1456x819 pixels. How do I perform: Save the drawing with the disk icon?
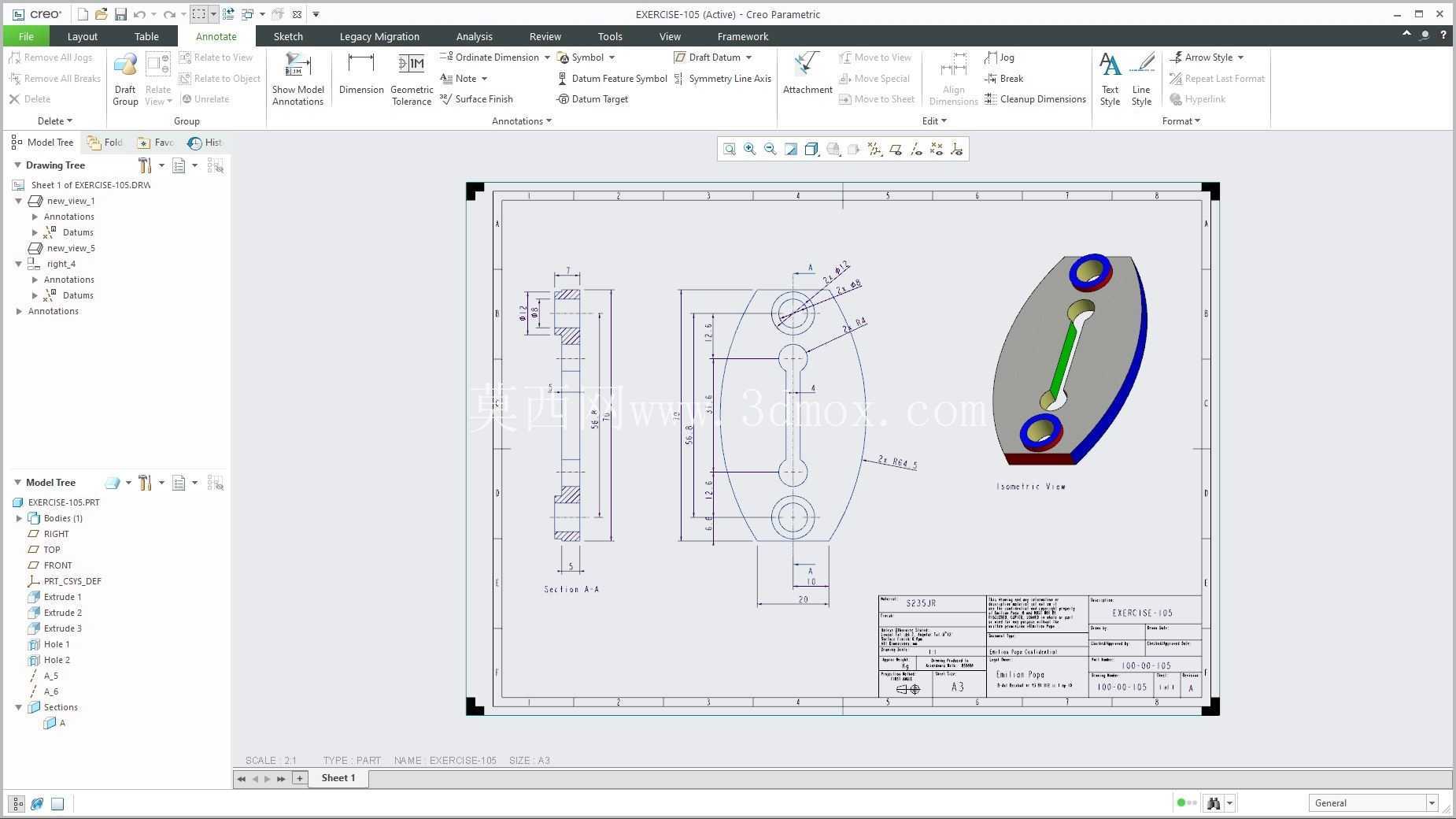(120, 14)
